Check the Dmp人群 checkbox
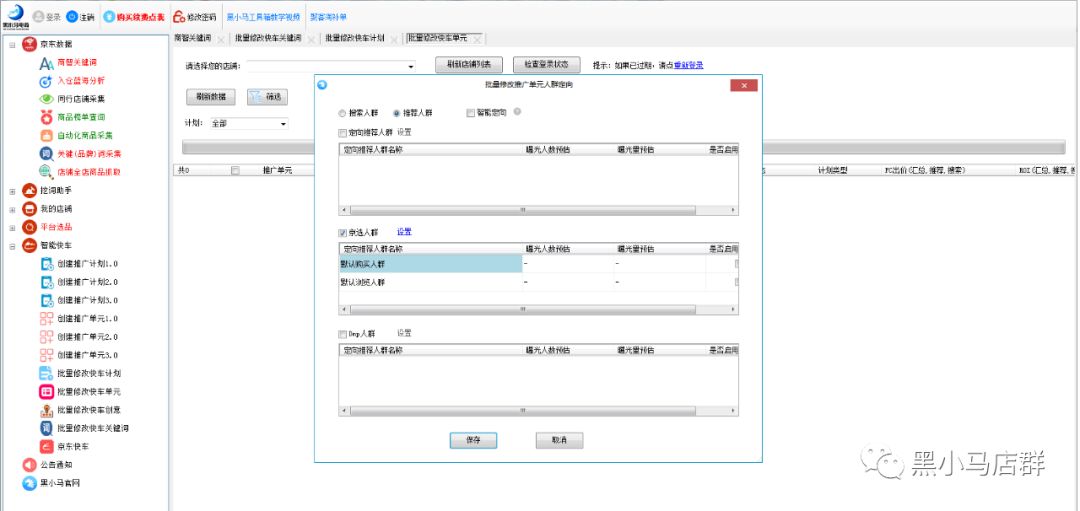1080x511 pixels. tap(342, 334)
